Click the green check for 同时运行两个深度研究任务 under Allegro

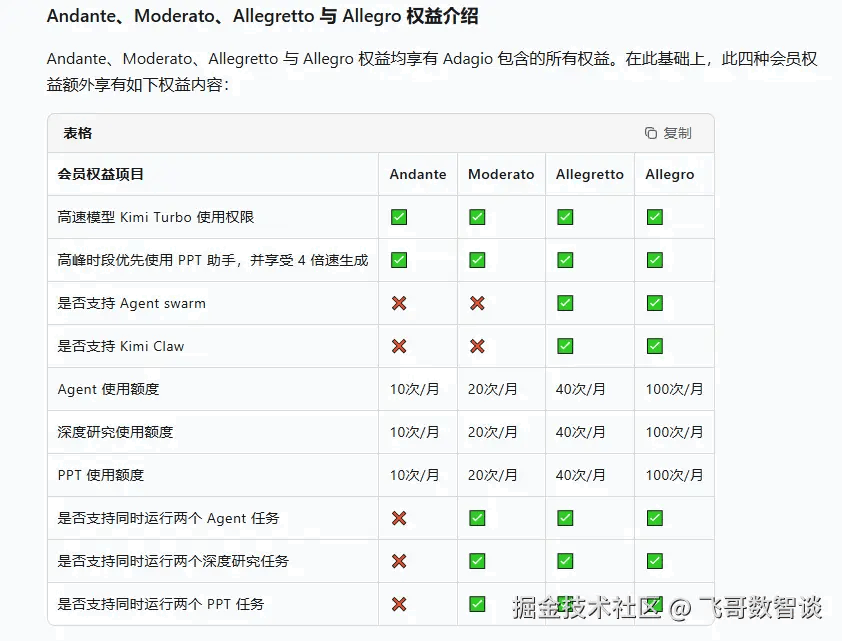(655, 561)
